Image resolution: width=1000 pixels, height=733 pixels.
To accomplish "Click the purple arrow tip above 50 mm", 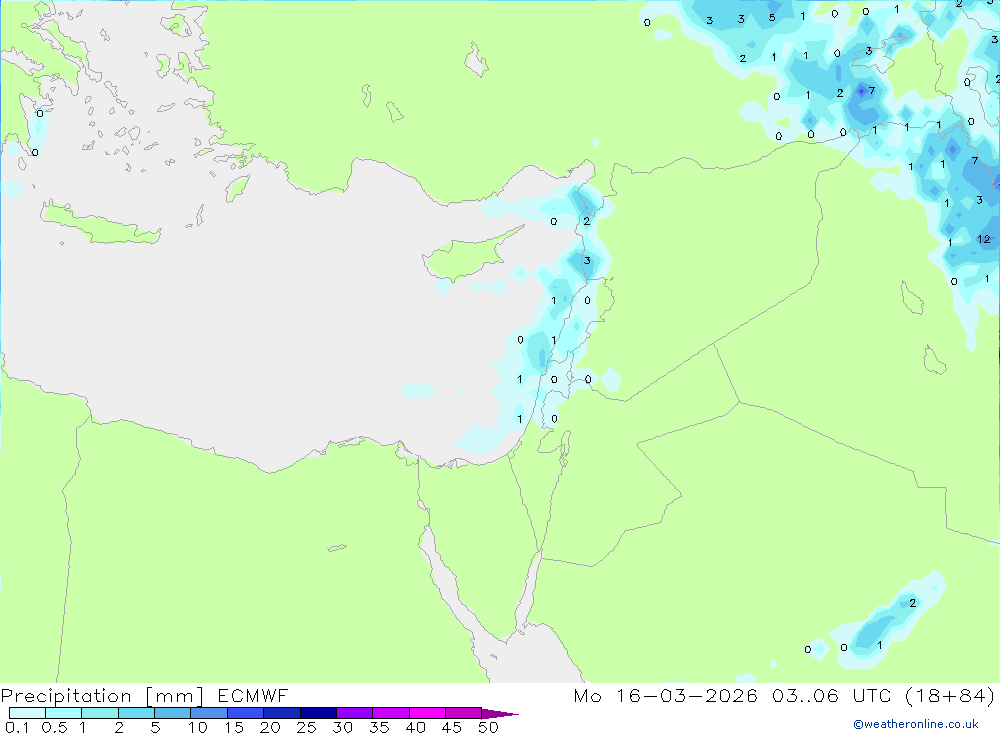I will pos(500,713).
